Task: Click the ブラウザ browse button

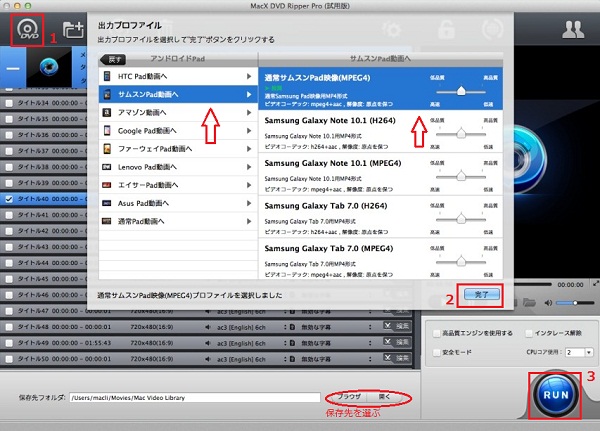Action: point(348,397)
